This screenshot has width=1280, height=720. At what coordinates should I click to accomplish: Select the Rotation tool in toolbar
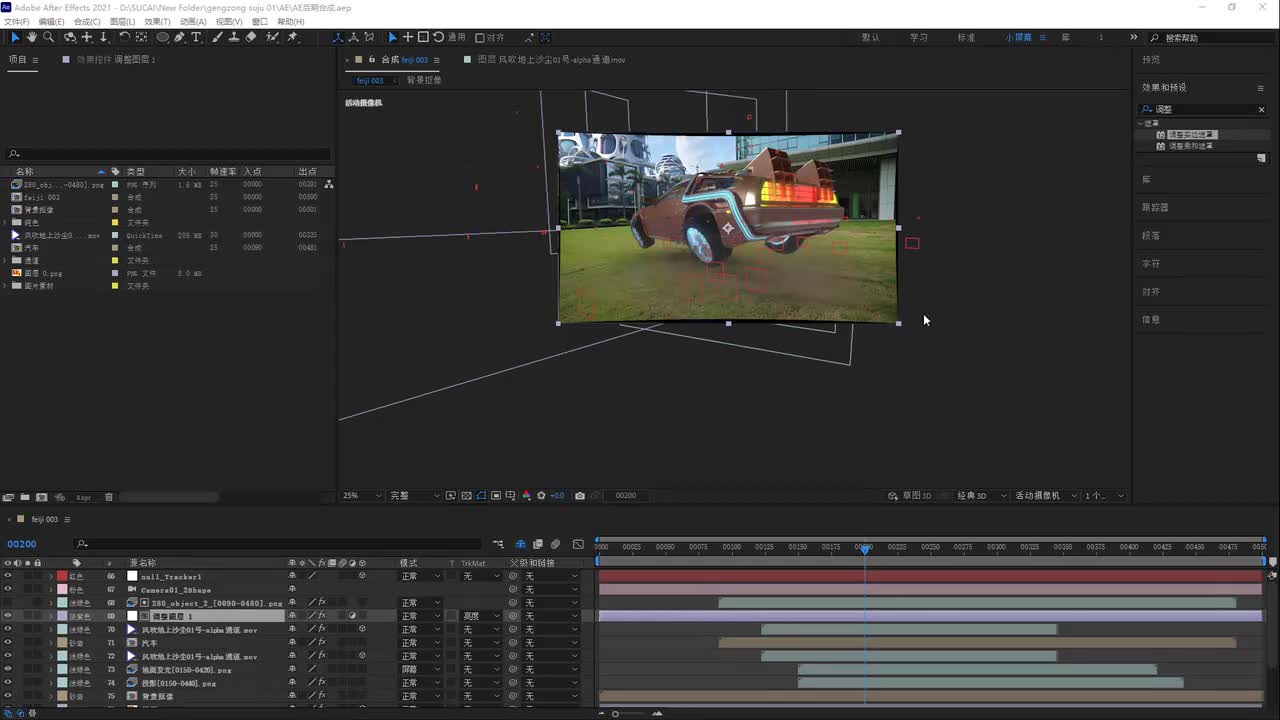124,37
